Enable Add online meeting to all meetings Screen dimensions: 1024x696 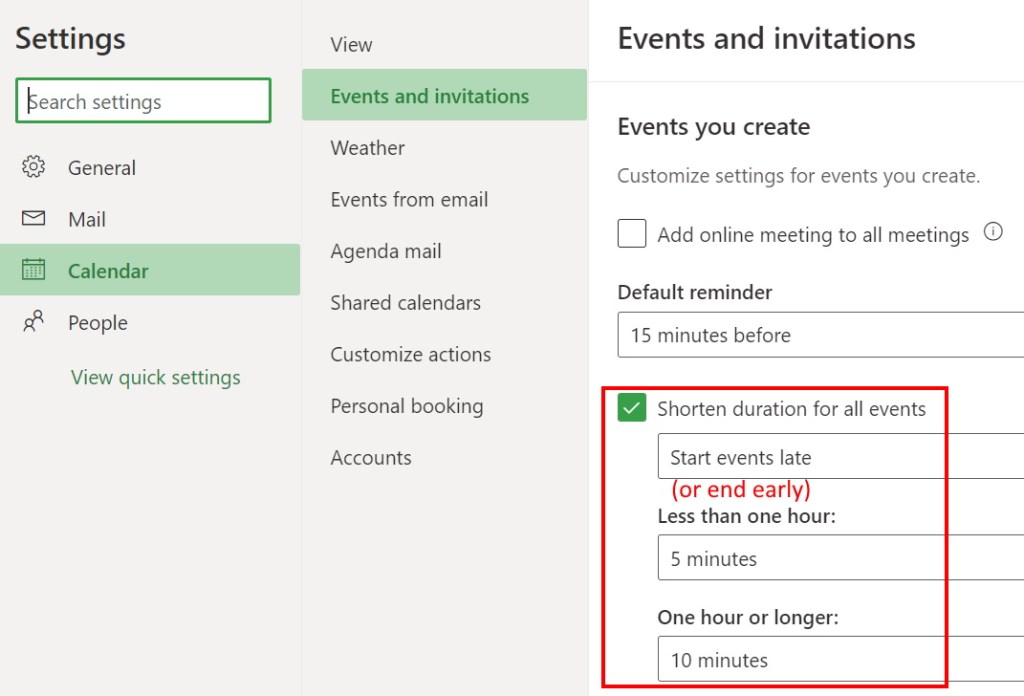[632, 234]
